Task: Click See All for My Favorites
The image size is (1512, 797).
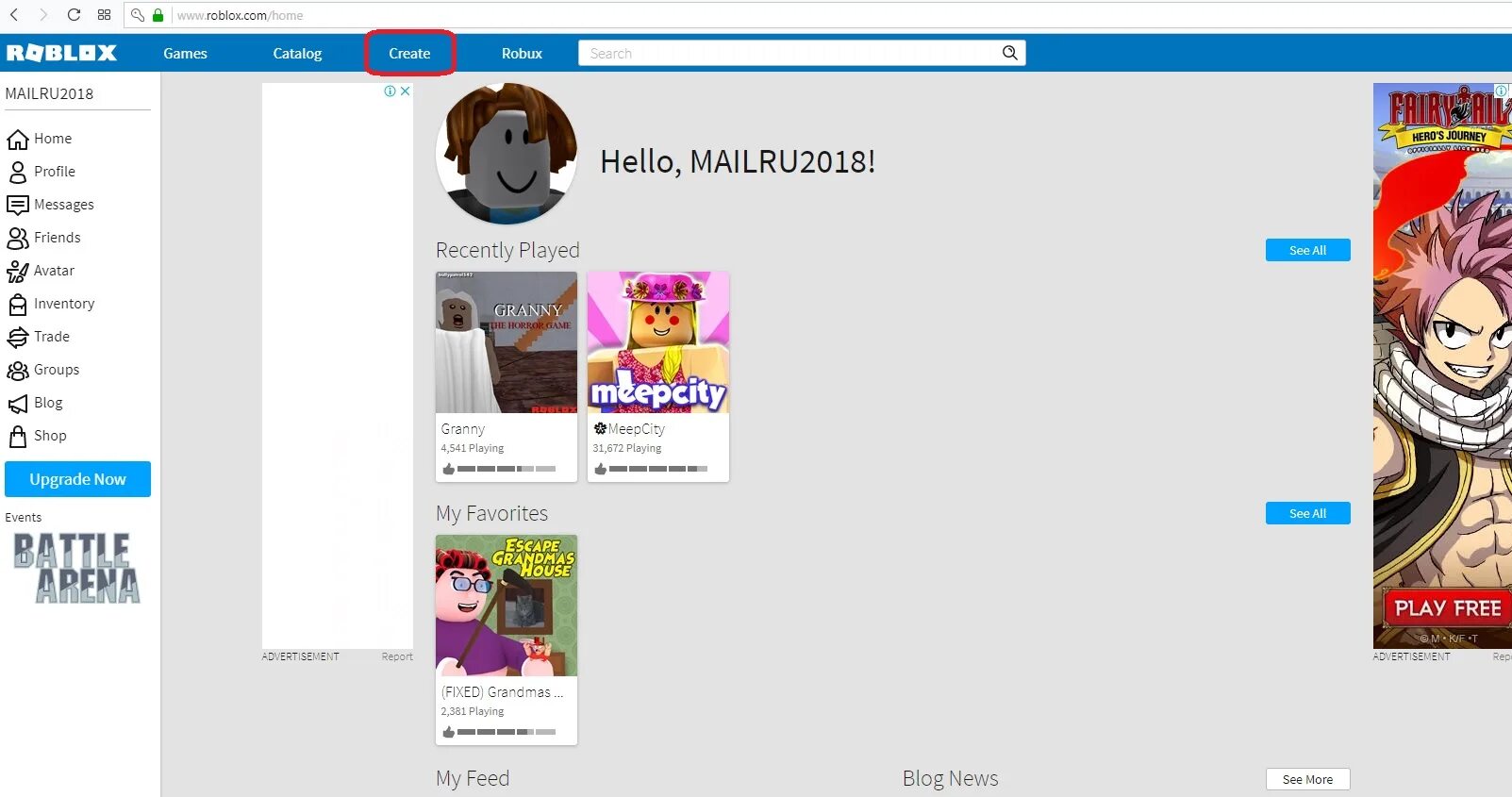Action: coord(1307,513)
